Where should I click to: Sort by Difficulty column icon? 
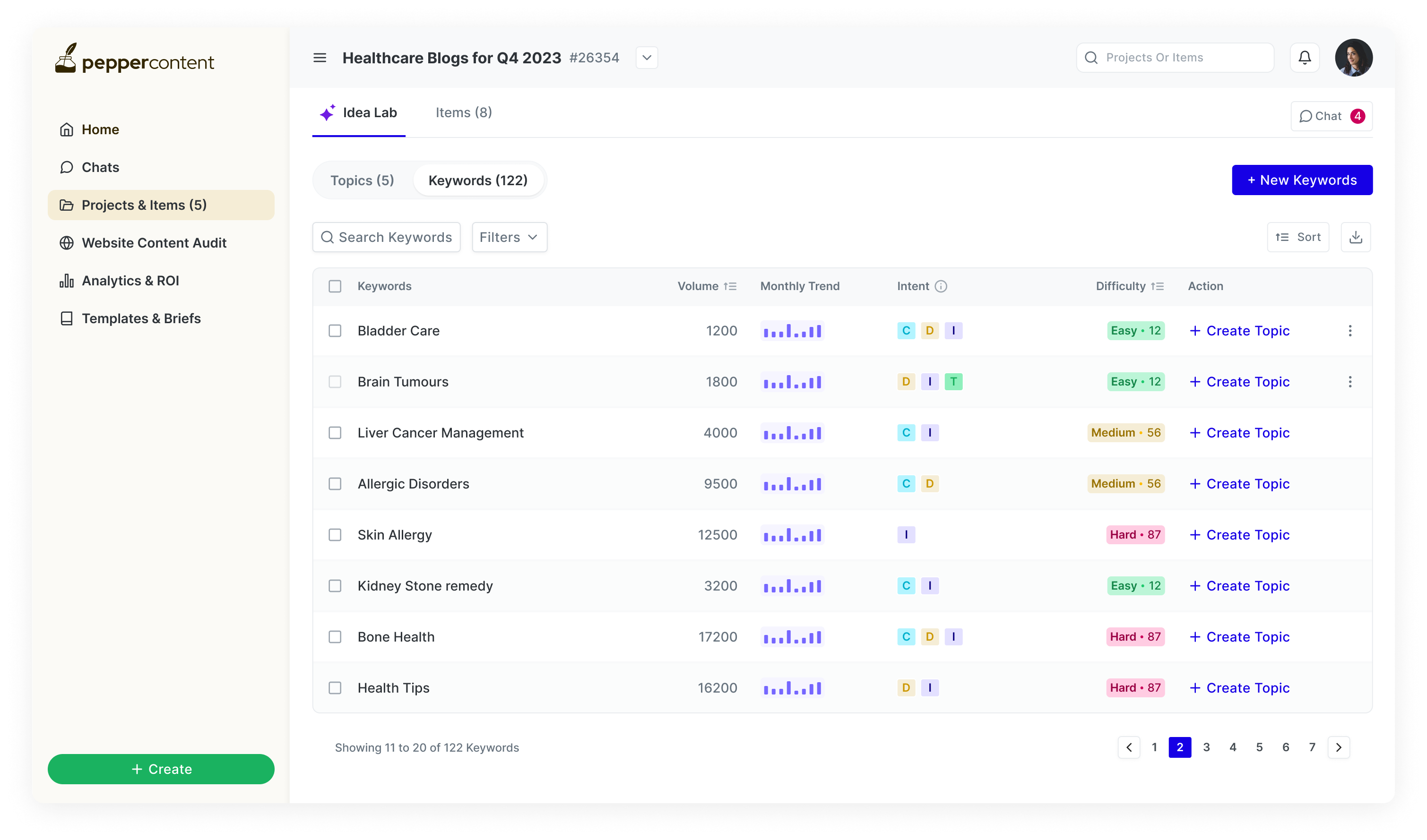(x=1158, y=286)
